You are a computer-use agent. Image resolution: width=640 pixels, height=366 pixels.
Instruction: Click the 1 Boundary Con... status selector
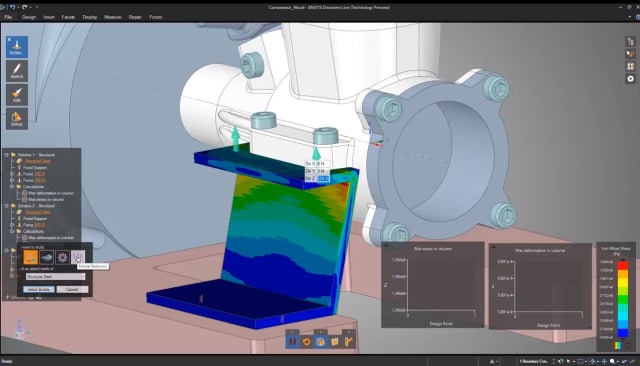pos(534,362)
